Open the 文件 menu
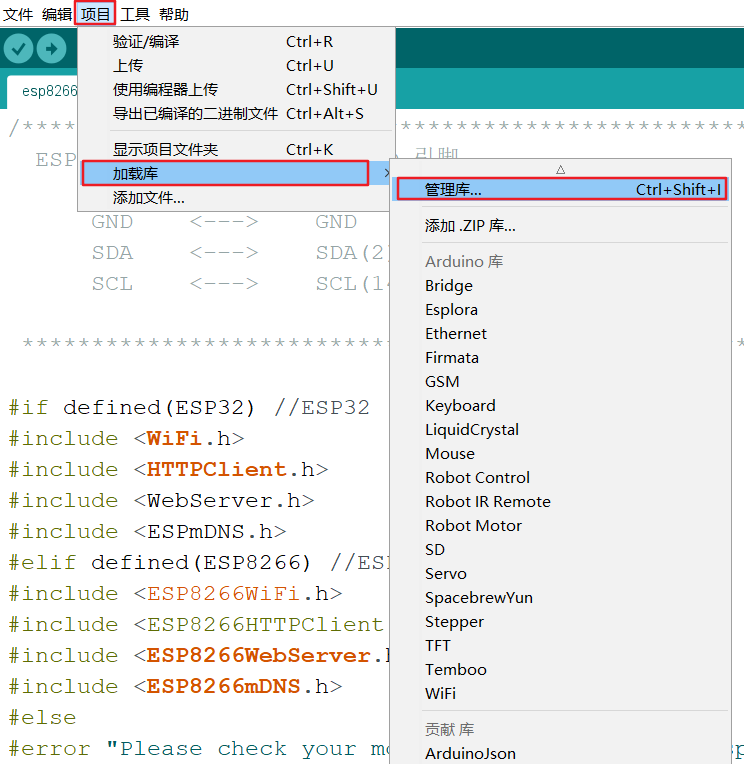Screen dimensions: 744x764 click(18, 14)
